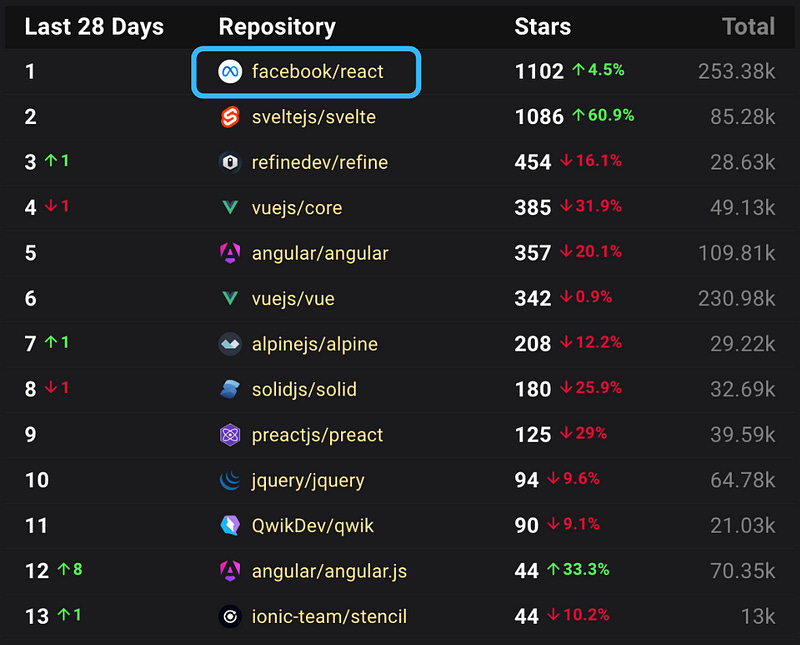Click the Angular logo beside angular/angular

(230, 253)
